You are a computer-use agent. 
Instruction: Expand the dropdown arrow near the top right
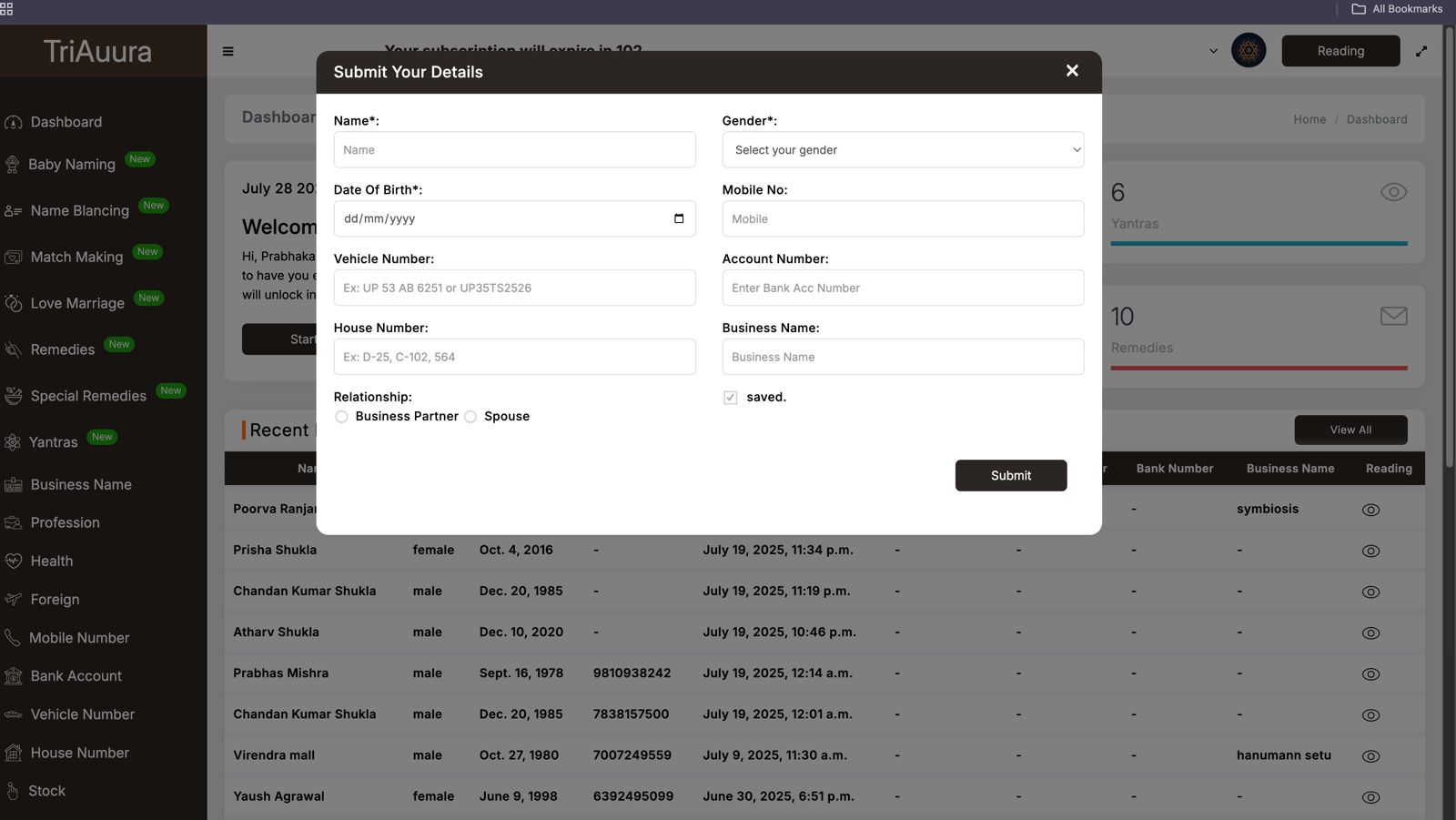click(1212, 51)
